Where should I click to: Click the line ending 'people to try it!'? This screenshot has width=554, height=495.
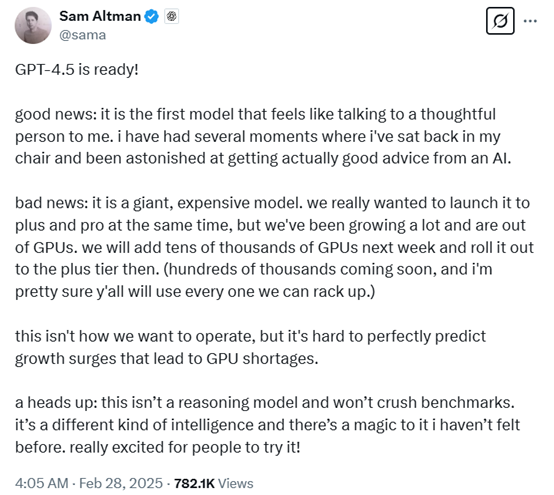point(158,447)
